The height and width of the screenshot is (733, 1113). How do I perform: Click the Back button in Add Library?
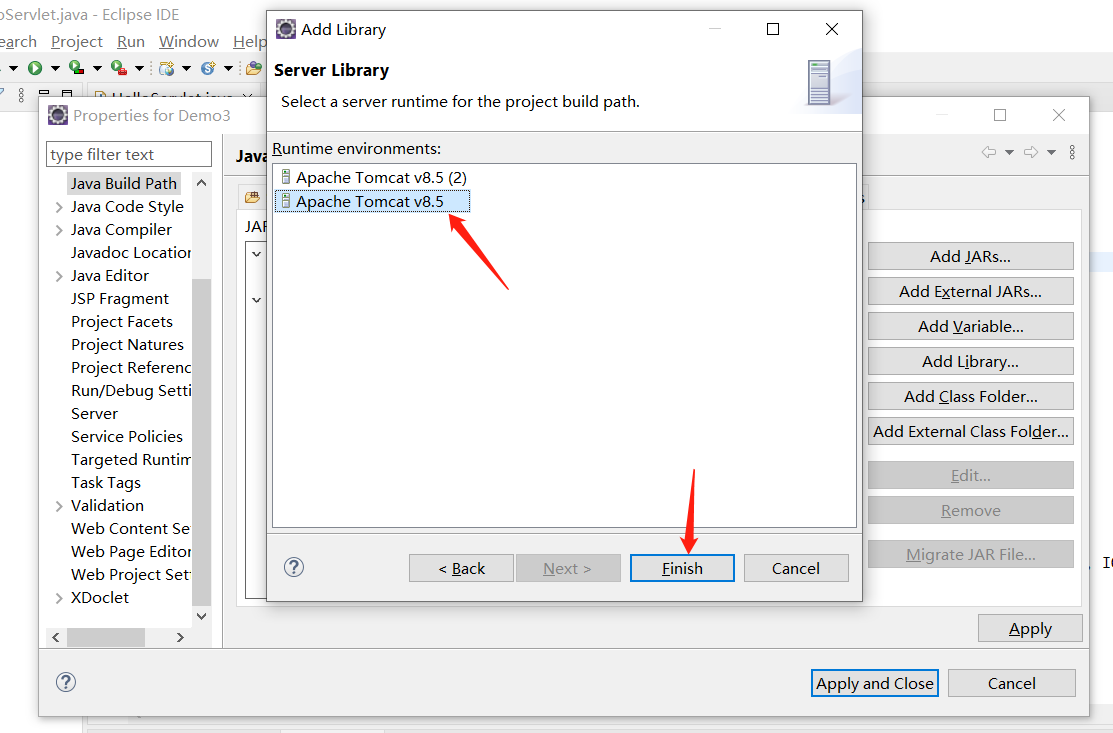click(461, 568)
